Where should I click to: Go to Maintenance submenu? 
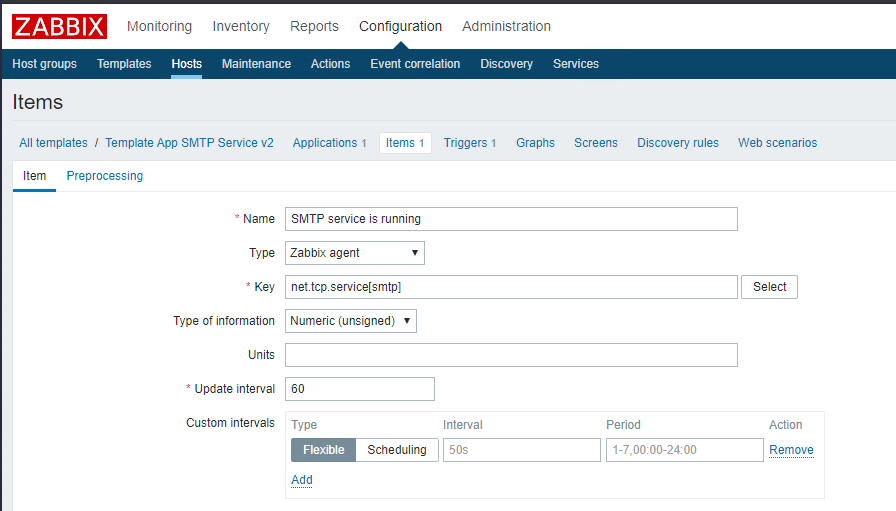[x=256, y=64]
